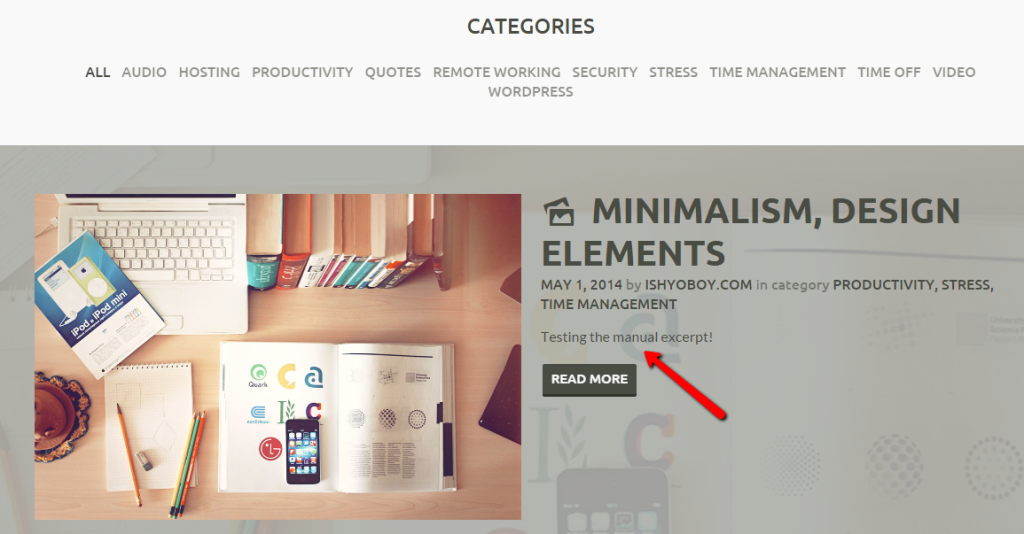Show posts in TIME OFF category
This screenshot has height=534, width=1024.
click(x=889, y=72)
